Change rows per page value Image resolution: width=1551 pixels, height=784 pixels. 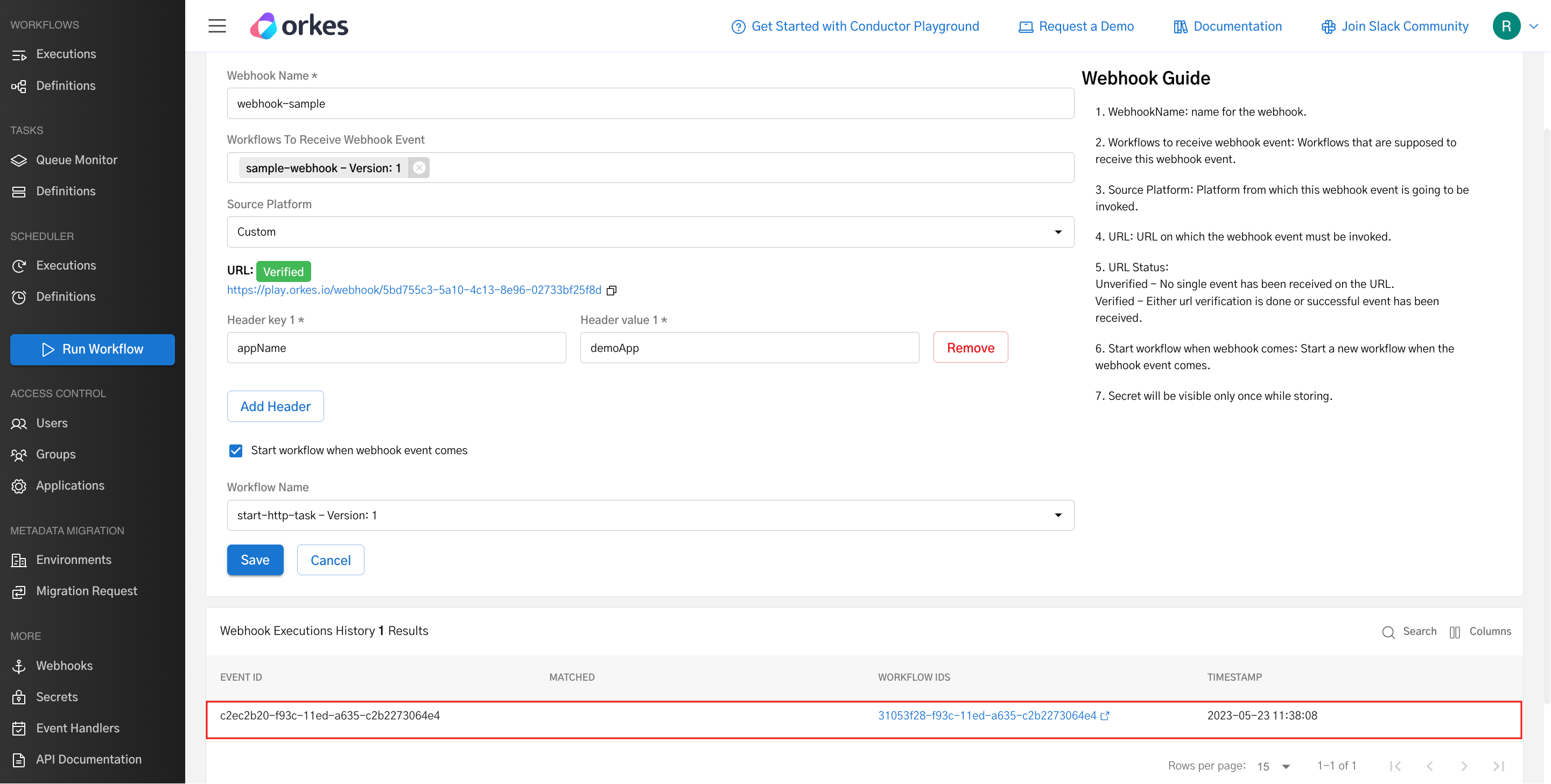point(1272,766)
